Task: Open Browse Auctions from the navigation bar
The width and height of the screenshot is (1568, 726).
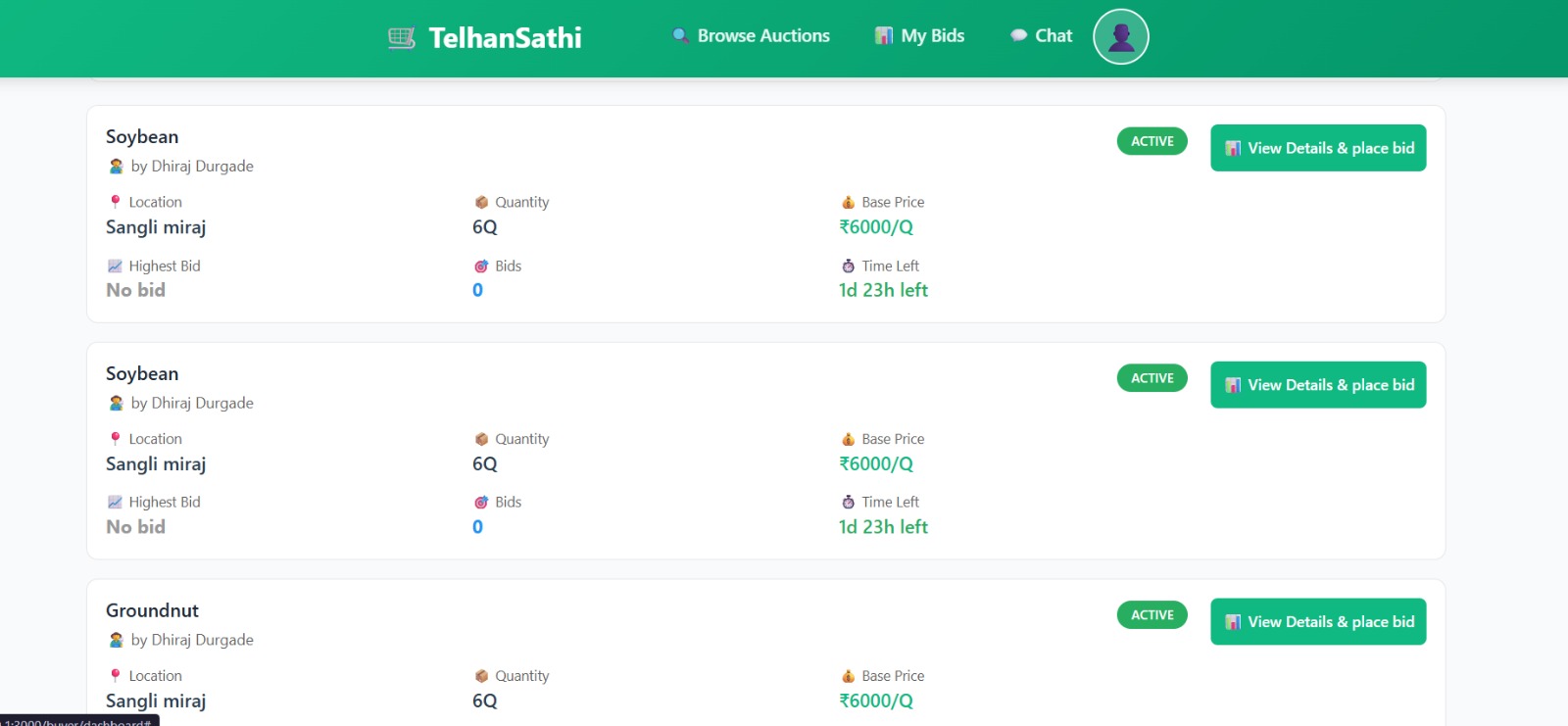Action: [762, 35]
